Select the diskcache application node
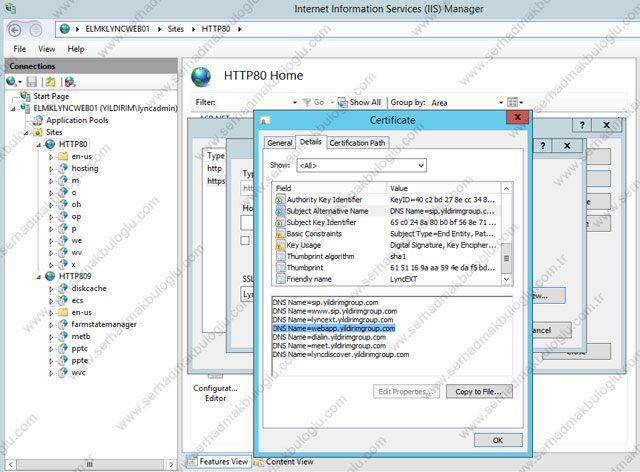640x472 pixels. coord(89,288)
